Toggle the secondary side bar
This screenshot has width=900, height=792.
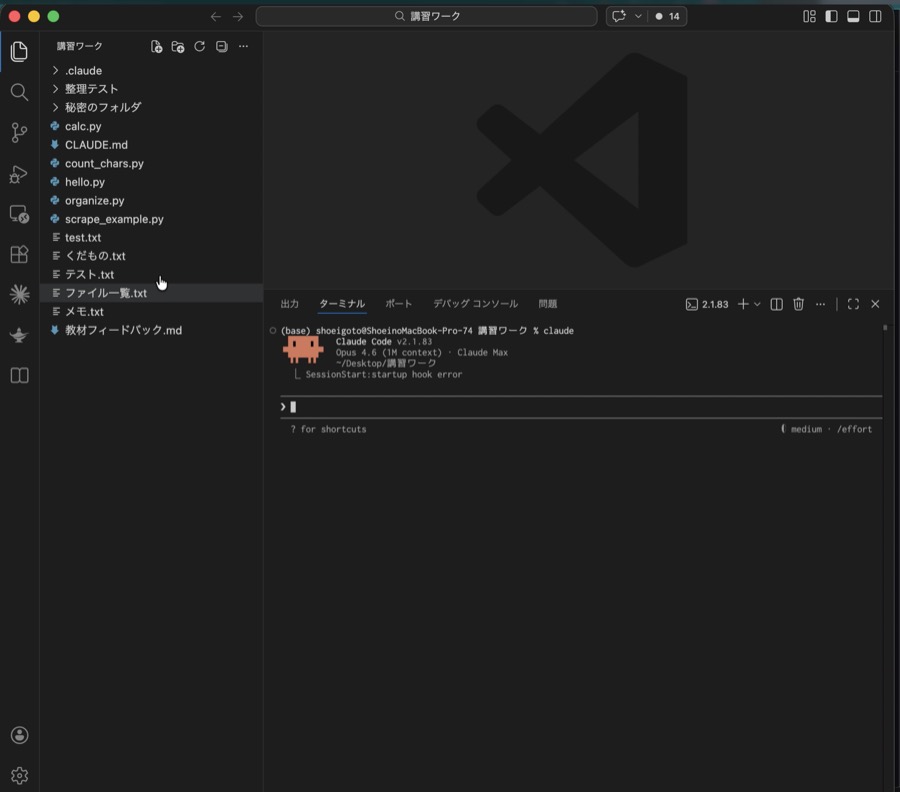point(875,16)
